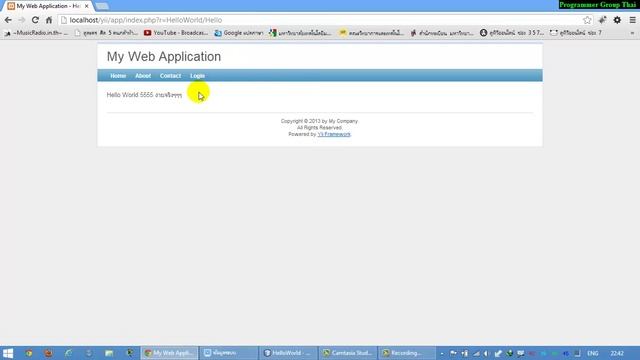This screenshot has width=640, height=360.
Task: Follow the Yii Framework link
Action: coord(334,134)
